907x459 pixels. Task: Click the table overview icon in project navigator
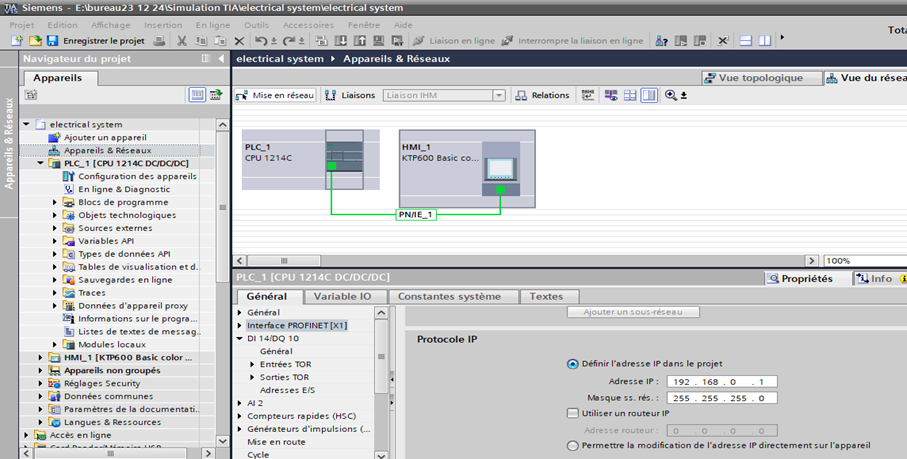point(216,95)
